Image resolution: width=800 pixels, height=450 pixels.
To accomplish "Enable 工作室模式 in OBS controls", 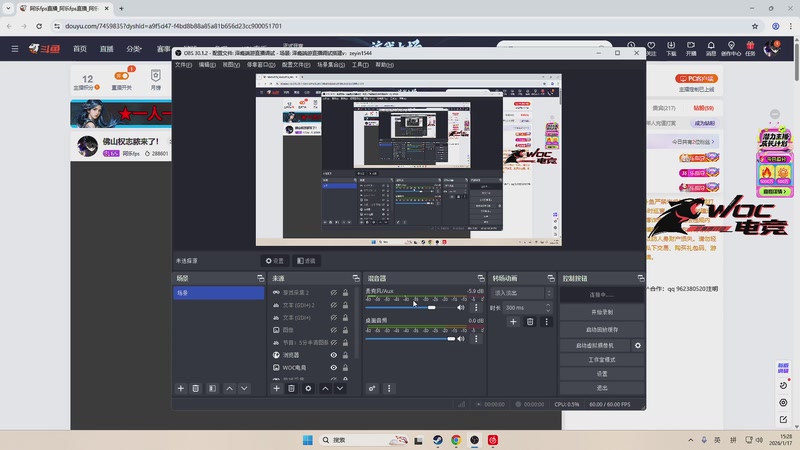I will click(x=602, y=360).
